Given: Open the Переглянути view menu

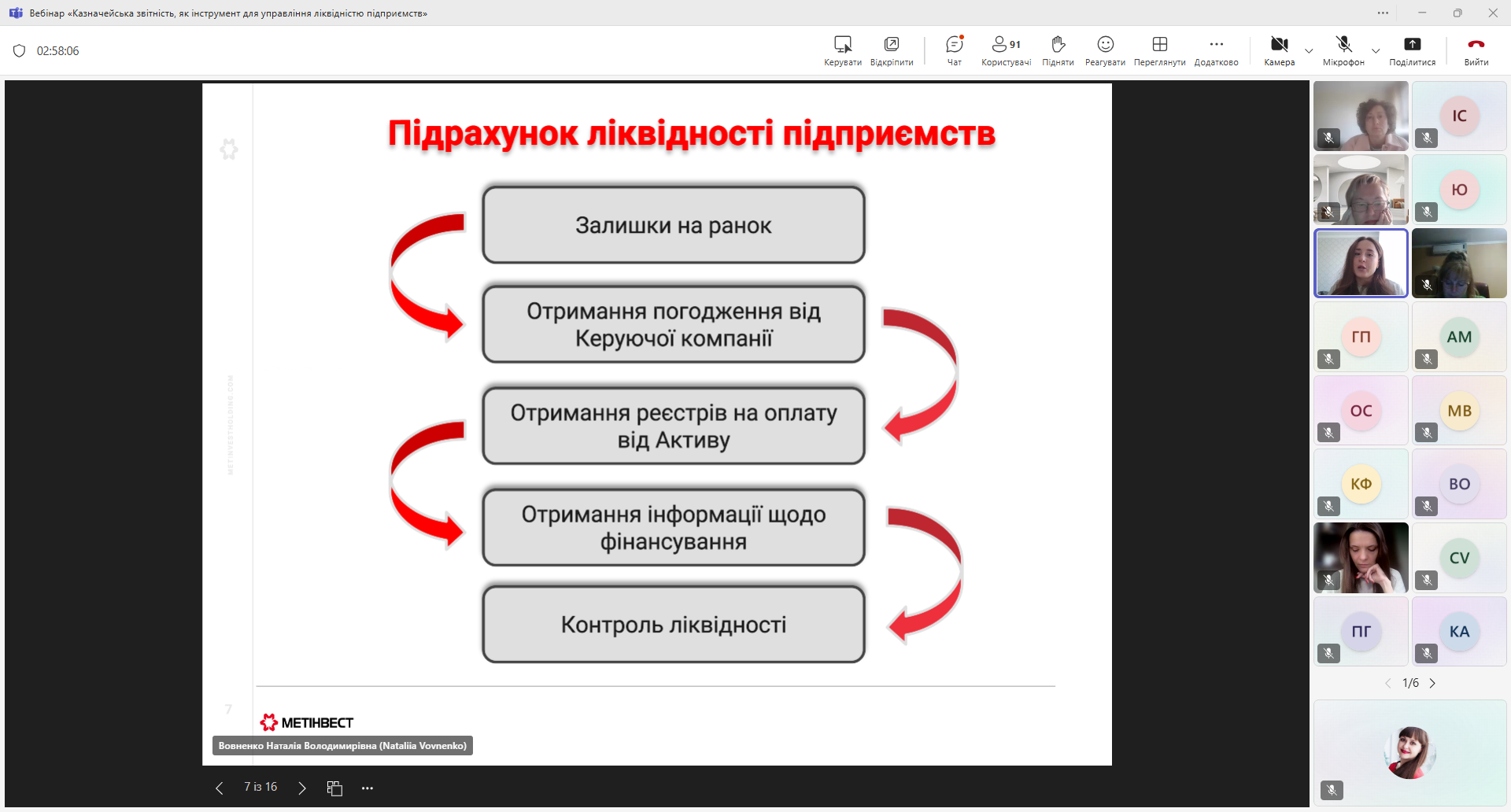Looking at the screenshot, I should click(x=1159, y=50).
